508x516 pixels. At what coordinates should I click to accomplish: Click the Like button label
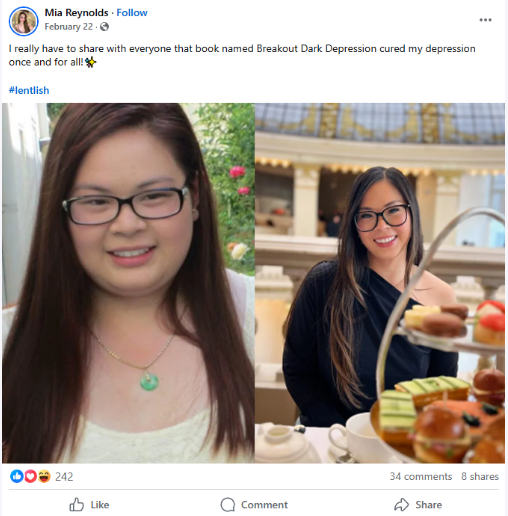(x=100, y=505)
